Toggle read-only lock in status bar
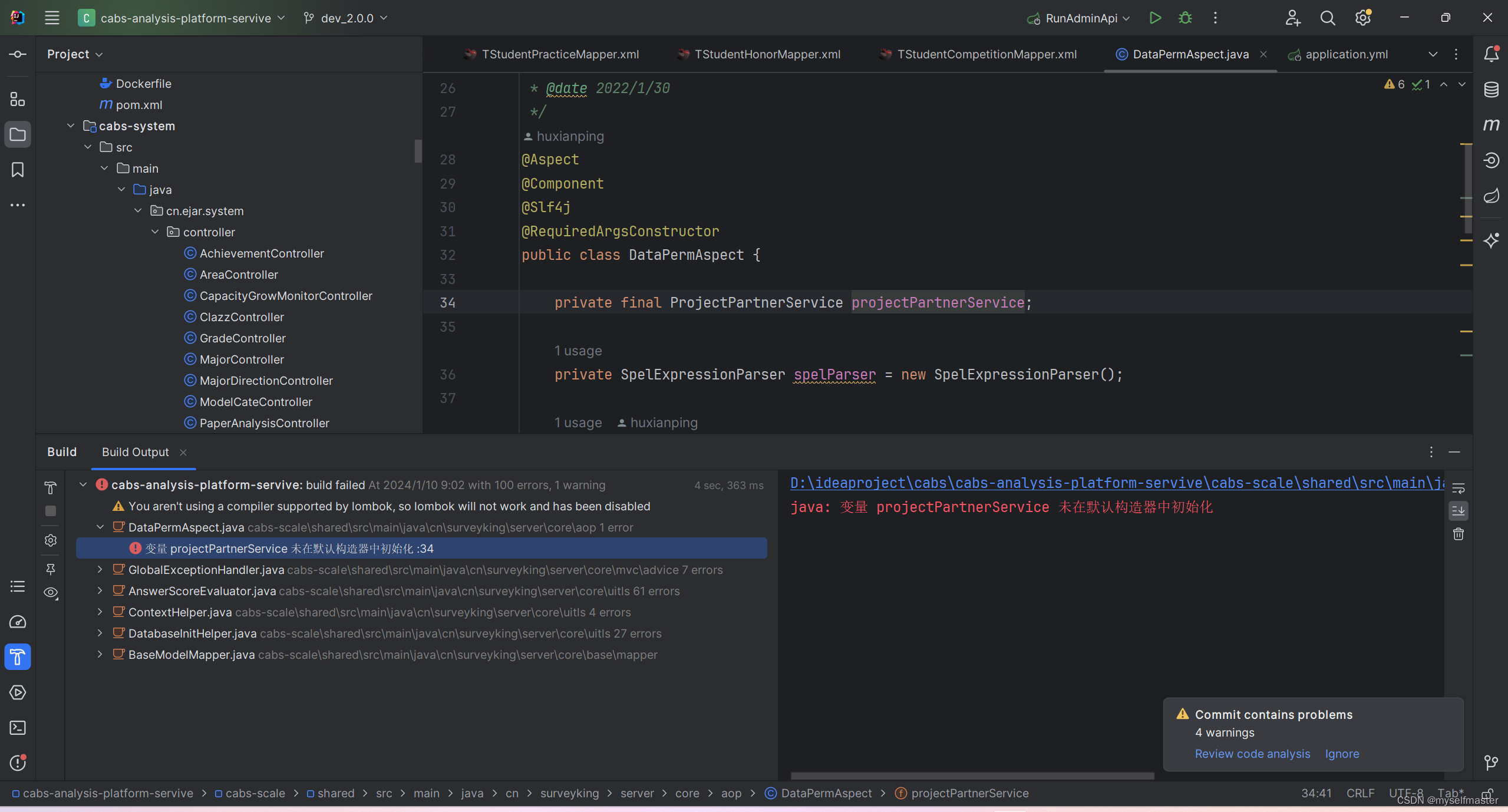1508x812 pixels. coord(1487,793)
